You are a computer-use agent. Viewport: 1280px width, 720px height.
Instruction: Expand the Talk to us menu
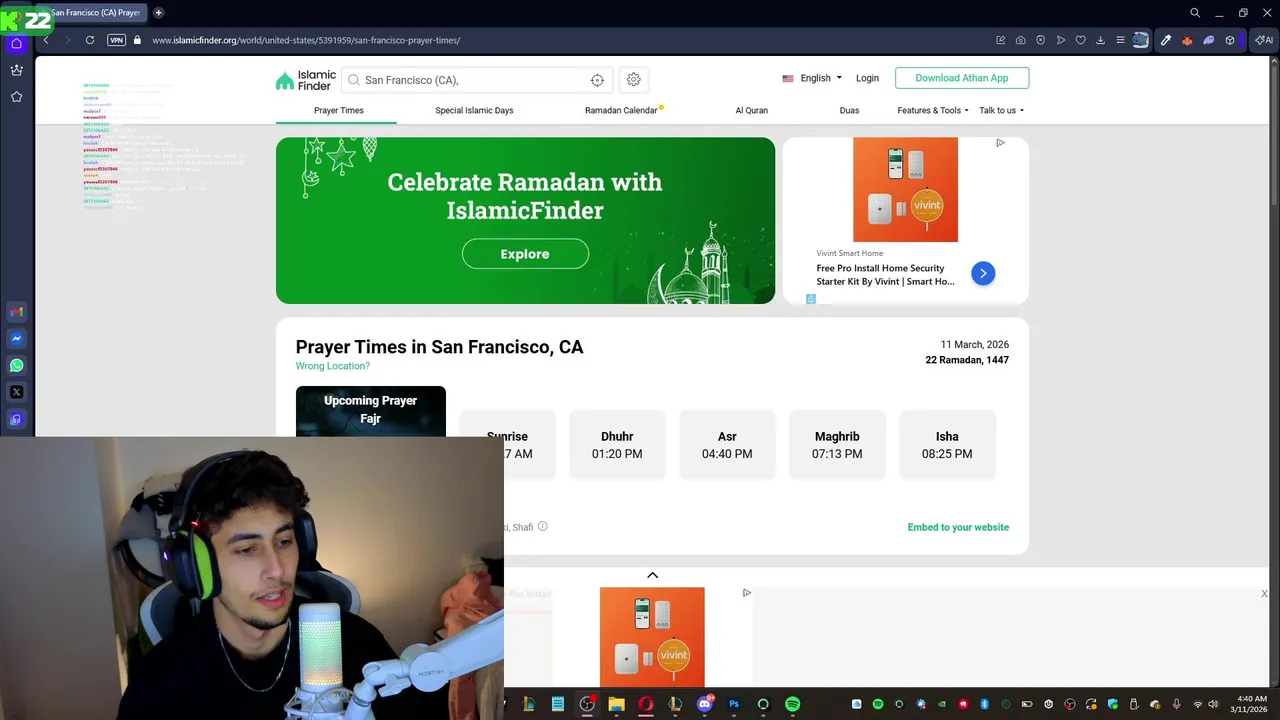pos(1001,110)
